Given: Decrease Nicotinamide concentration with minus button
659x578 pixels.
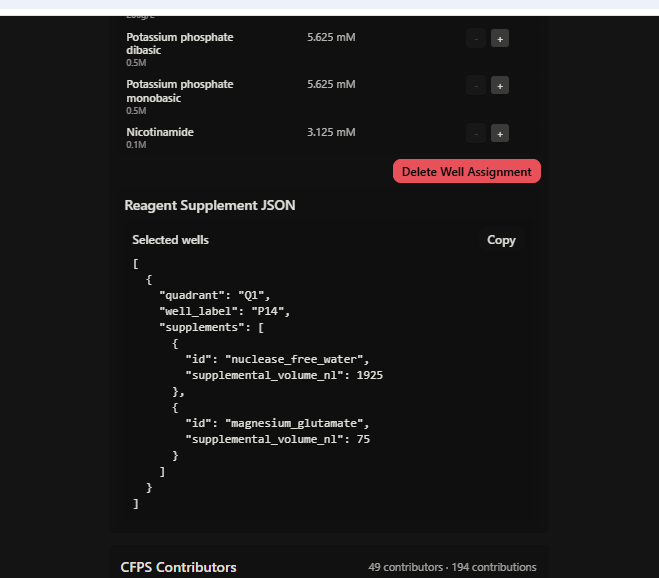Looking at the screenshot, I should coord(476,134).
